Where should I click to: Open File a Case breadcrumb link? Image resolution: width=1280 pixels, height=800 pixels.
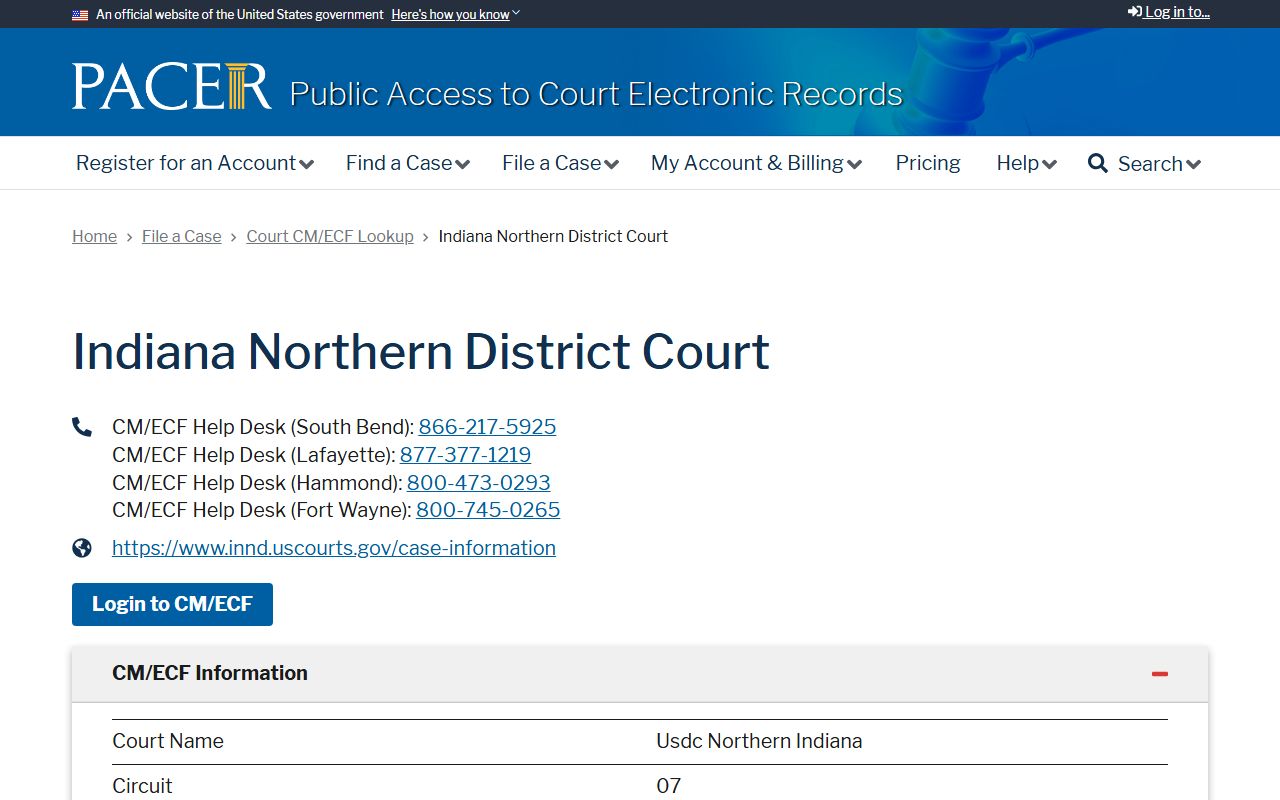click(182, 236)
